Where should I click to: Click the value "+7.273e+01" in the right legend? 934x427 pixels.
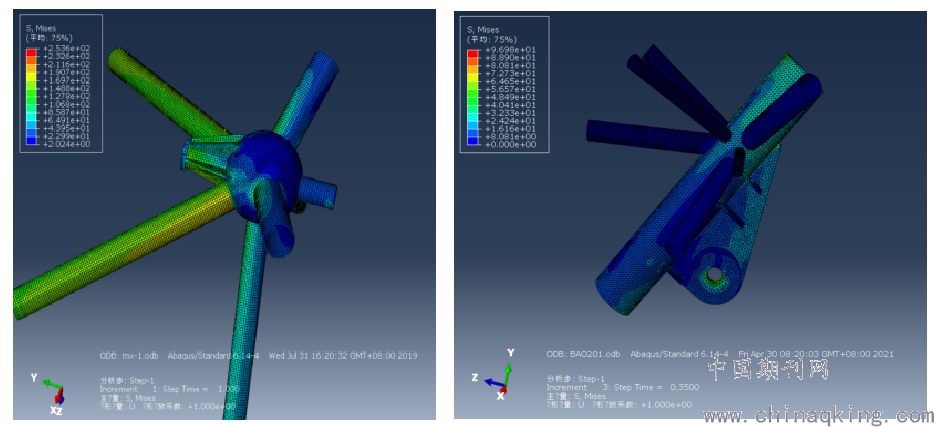[x=510, y=73]
